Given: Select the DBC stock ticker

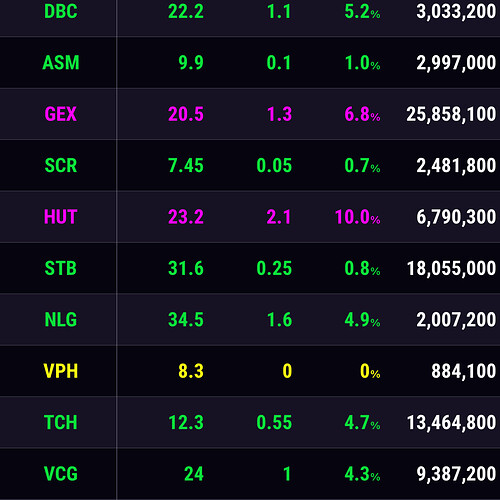Looking at the screenshot, I should click(x=61, y=11).
